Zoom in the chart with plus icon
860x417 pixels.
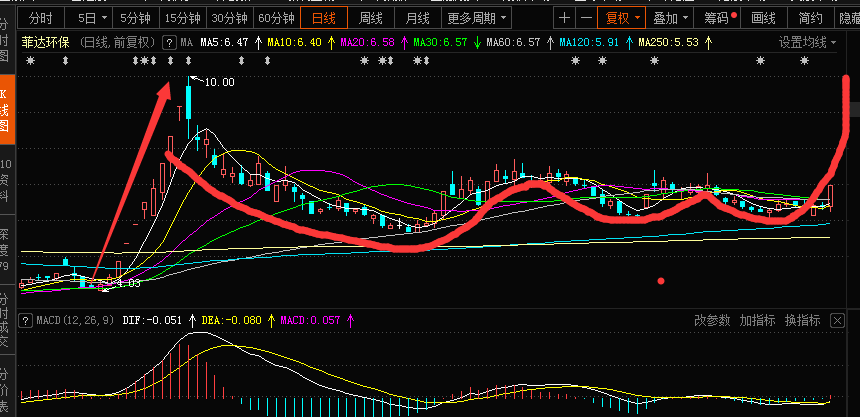click(564, 18)
